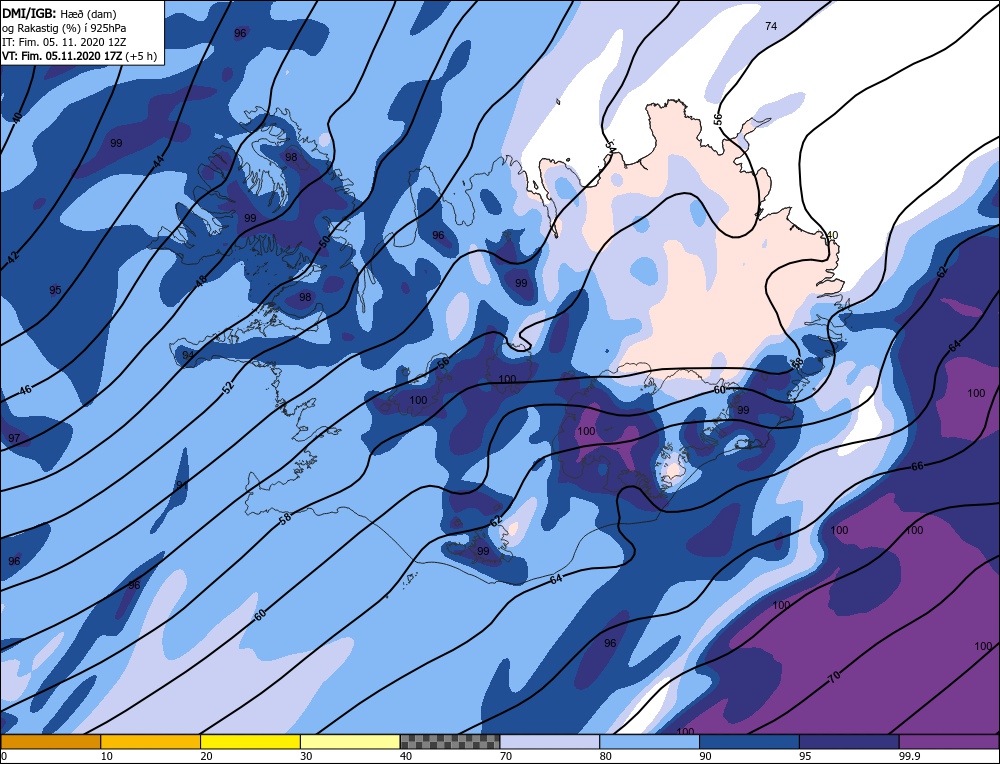Image resolution: width=1000 pixels, height=764 pixels.
Task: Click the lavender 70–80 legend swatch
Action: pyautogui.click(x=550, y=742)
